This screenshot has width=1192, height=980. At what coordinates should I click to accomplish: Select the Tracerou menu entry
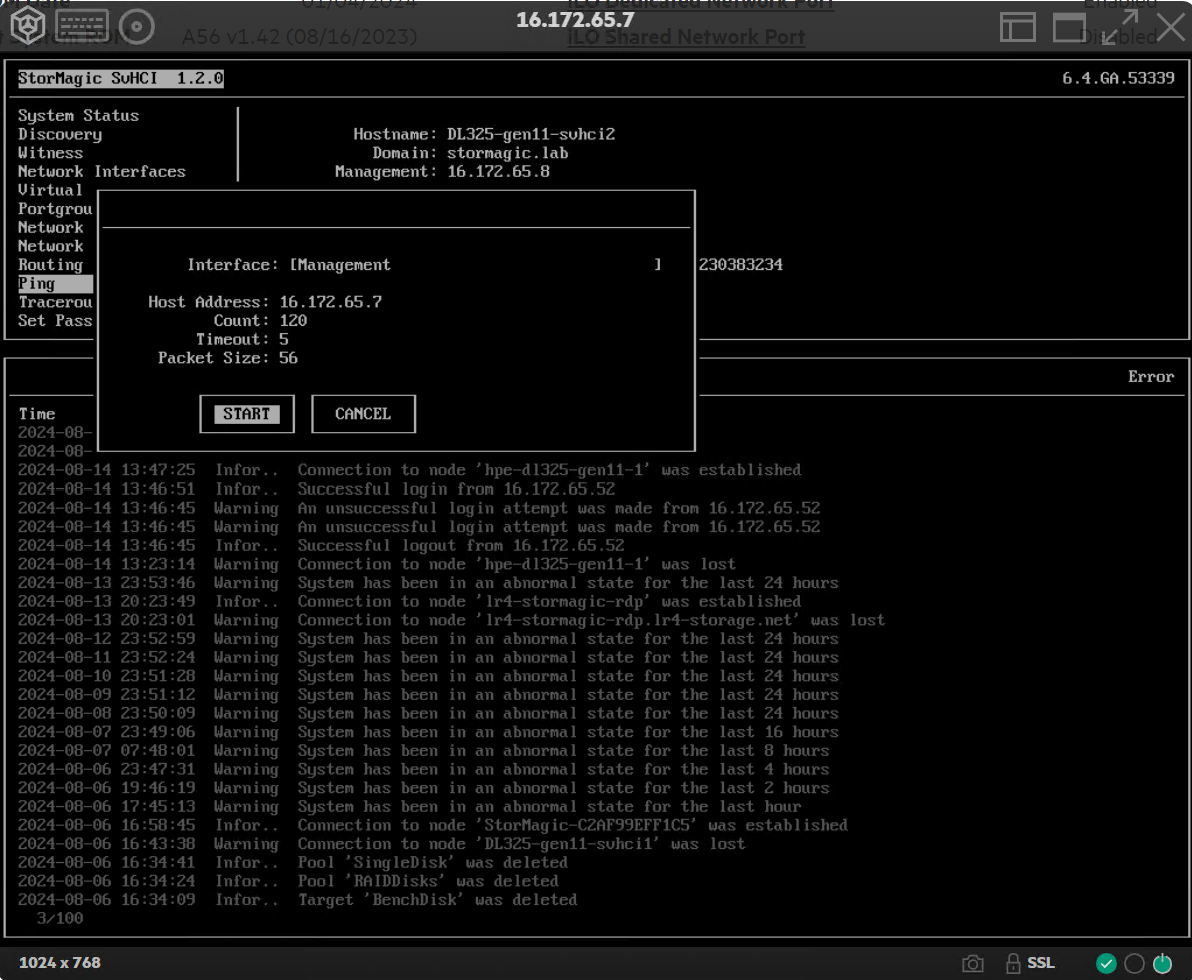click(55, 303)
